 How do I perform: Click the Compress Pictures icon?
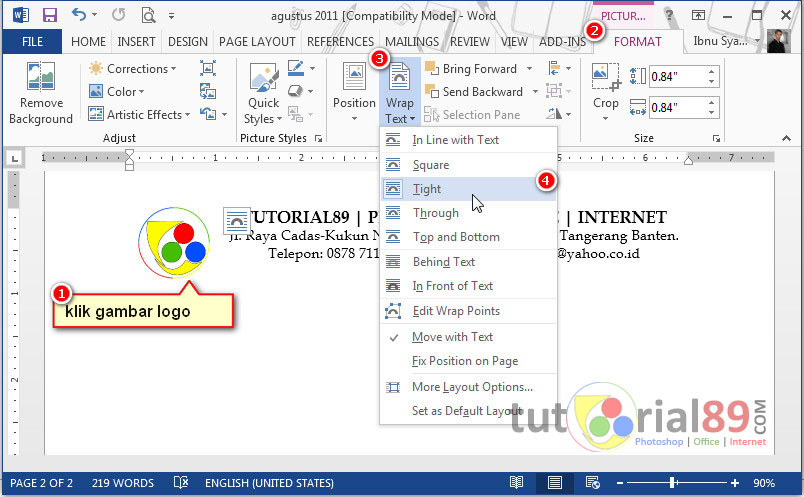pyautogui.click(x=208, y=68)
